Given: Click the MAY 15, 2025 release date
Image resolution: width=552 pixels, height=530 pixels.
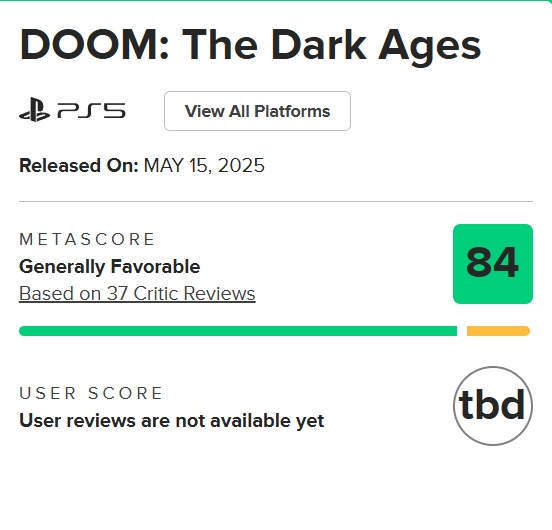Looking at the screenshot, I should [204, 165].
